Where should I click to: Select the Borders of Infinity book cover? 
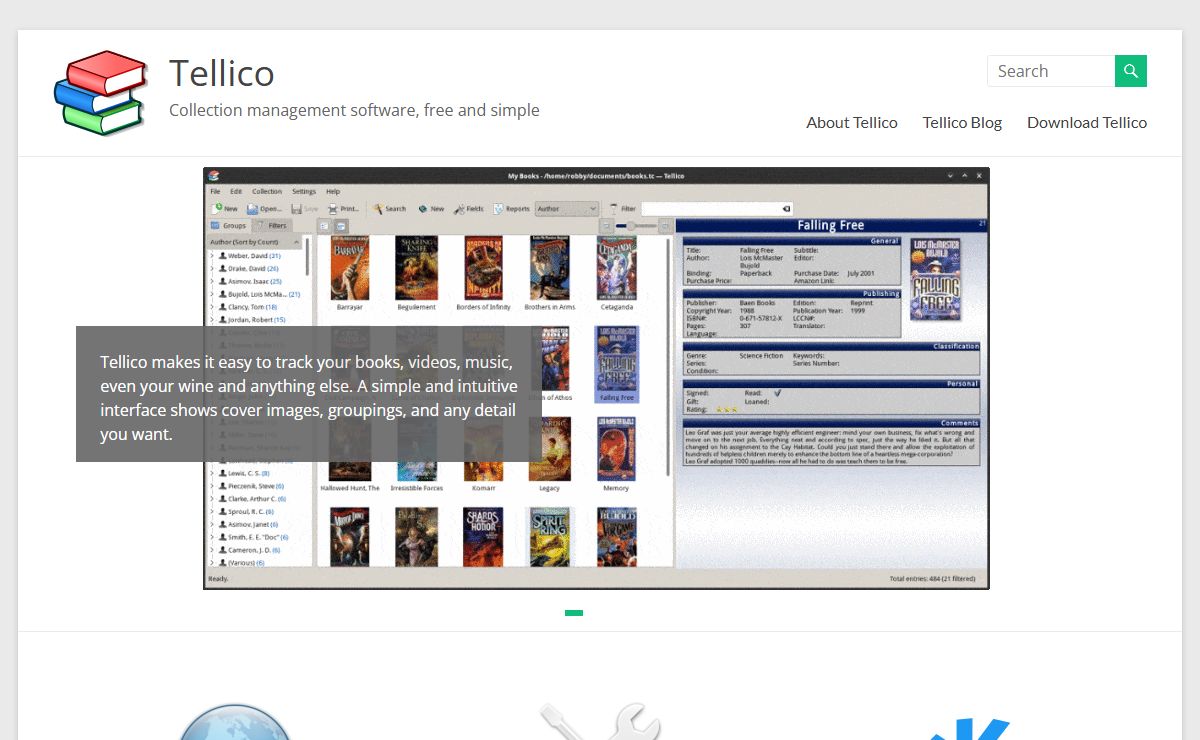click(483, 268)
